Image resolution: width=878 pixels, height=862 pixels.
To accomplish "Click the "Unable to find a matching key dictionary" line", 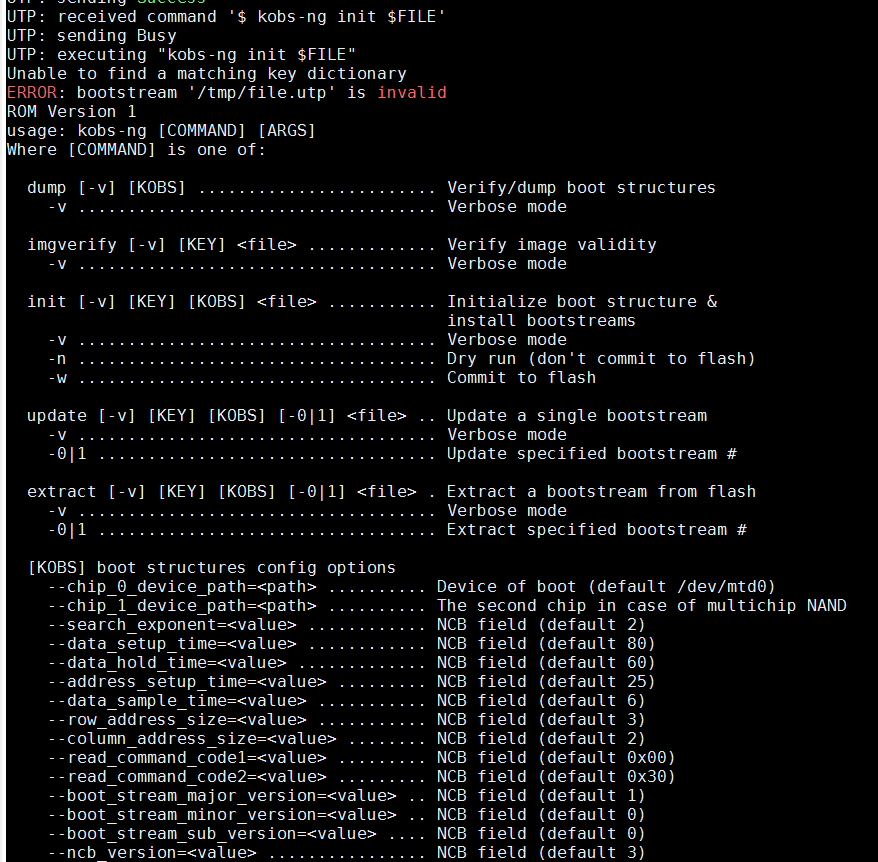I will tap(206, 74).
